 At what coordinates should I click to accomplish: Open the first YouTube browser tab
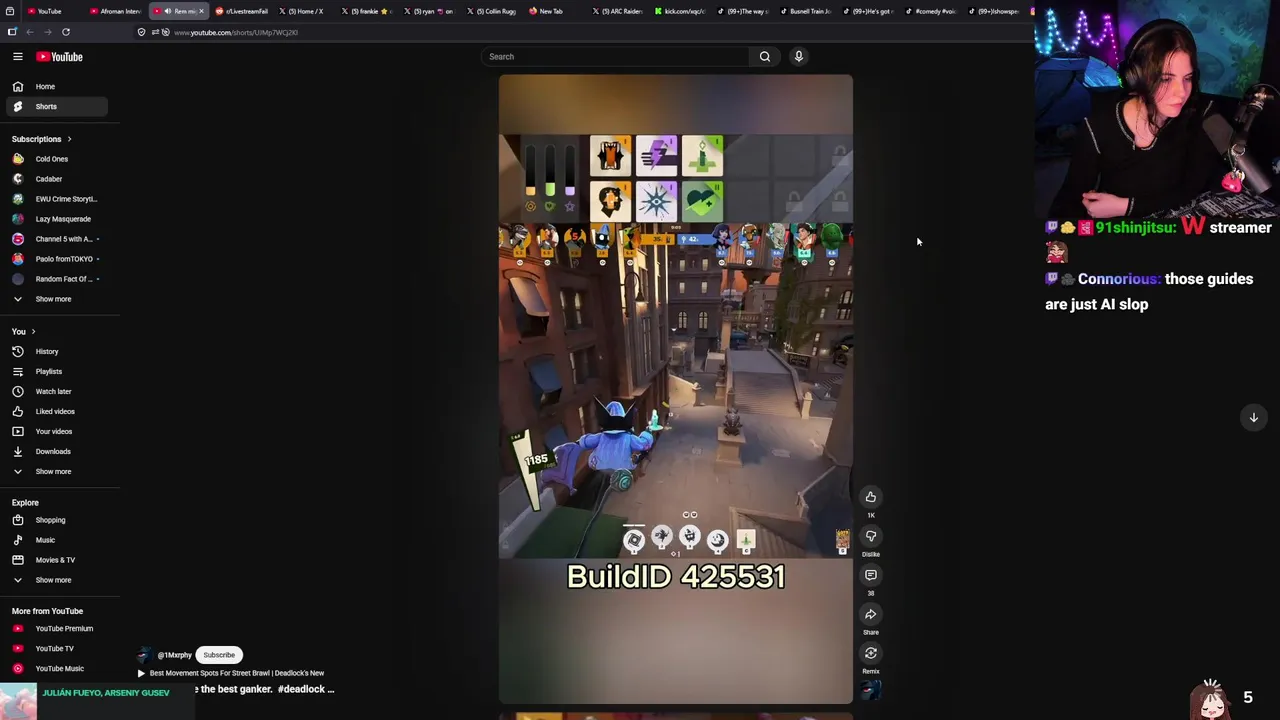(52, 11)
